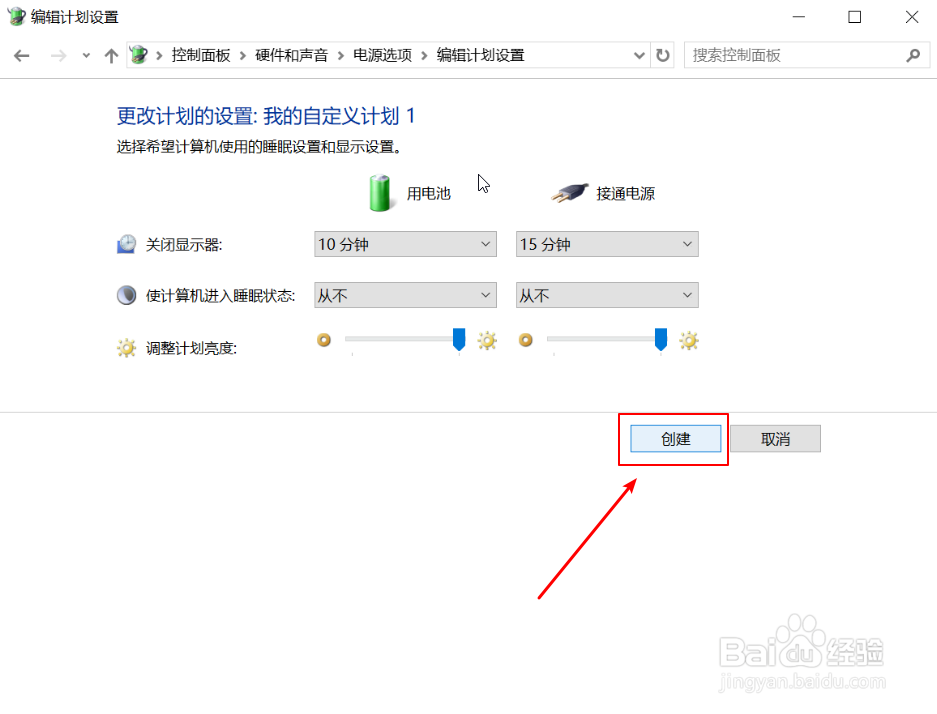Click the display icon next to 关闭显示器
Screen dimensions: 937x714
126,242
